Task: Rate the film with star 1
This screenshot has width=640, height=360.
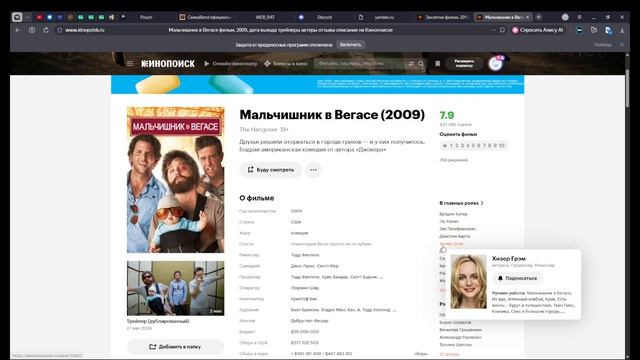Action: (451, 146)
